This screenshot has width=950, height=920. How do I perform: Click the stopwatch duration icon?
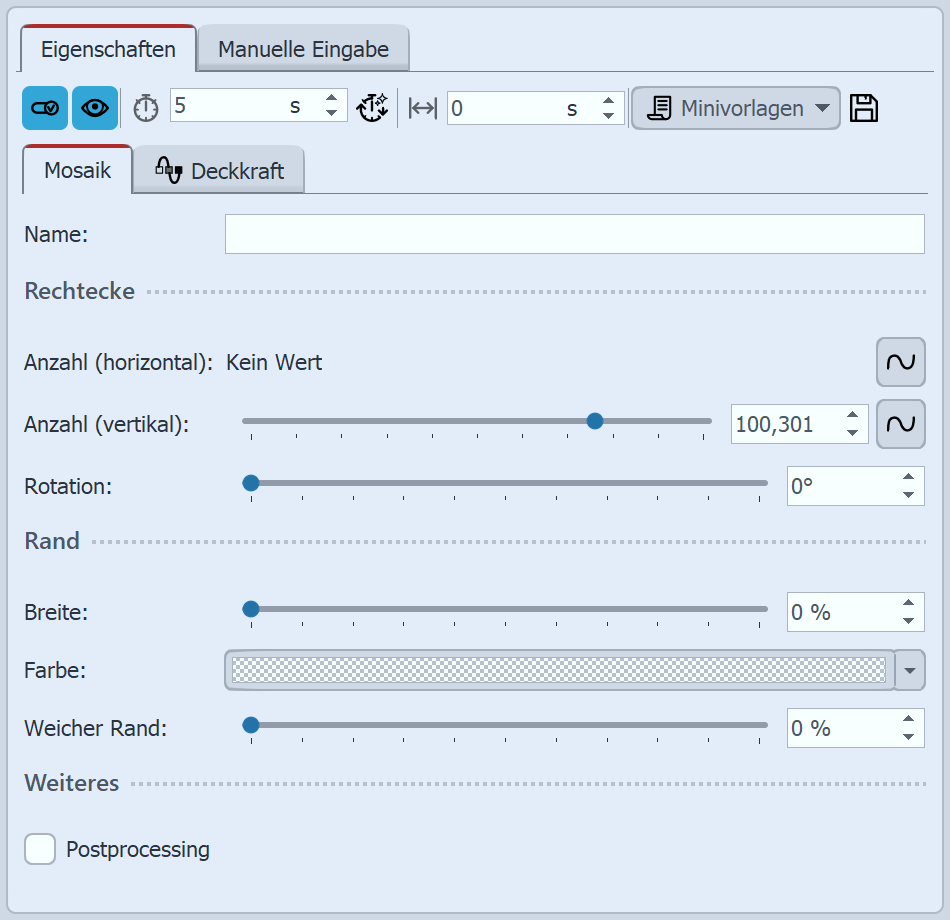pyautogui.click(x=146, y=108)
